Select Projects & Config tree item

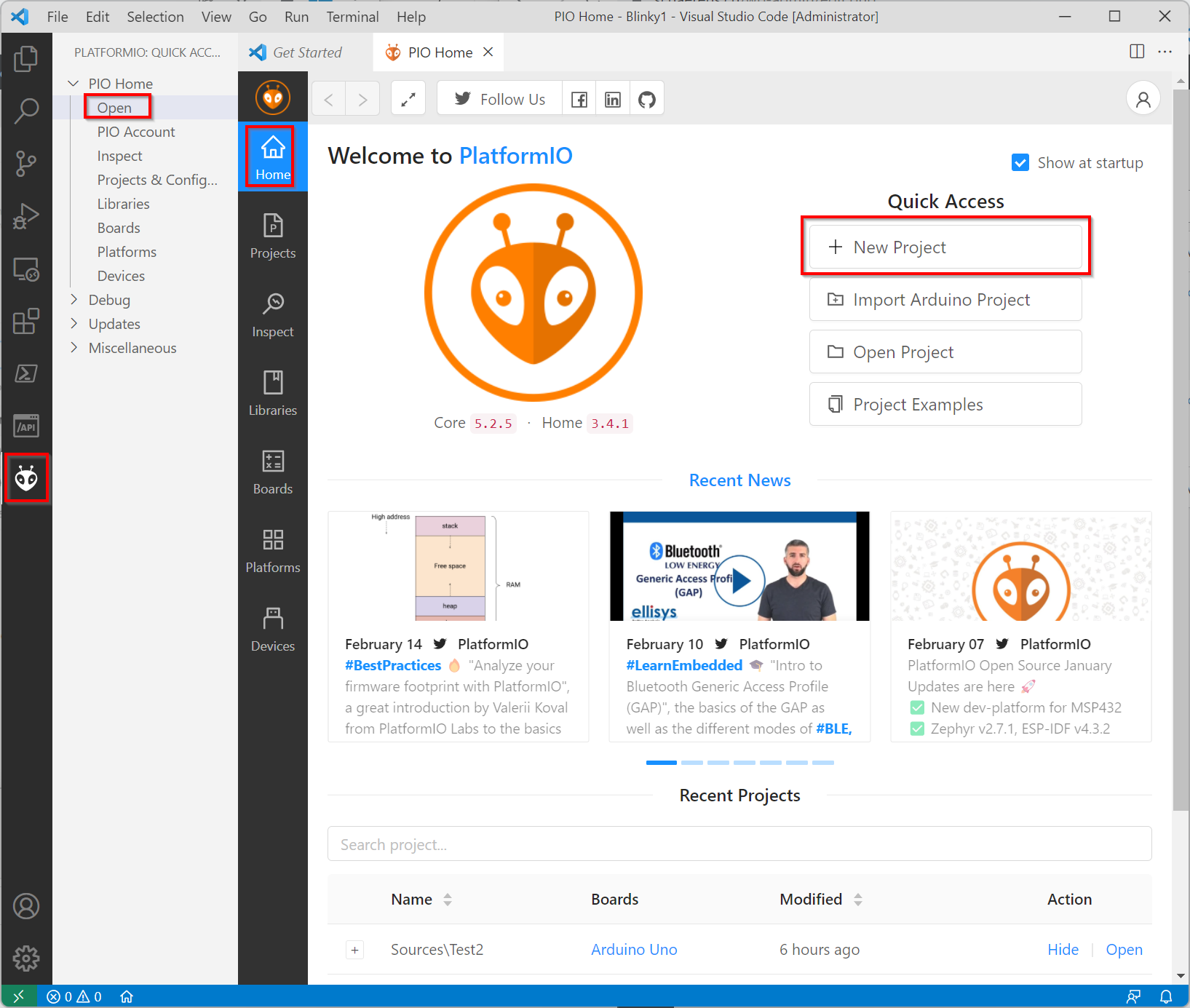coord(157,180)
